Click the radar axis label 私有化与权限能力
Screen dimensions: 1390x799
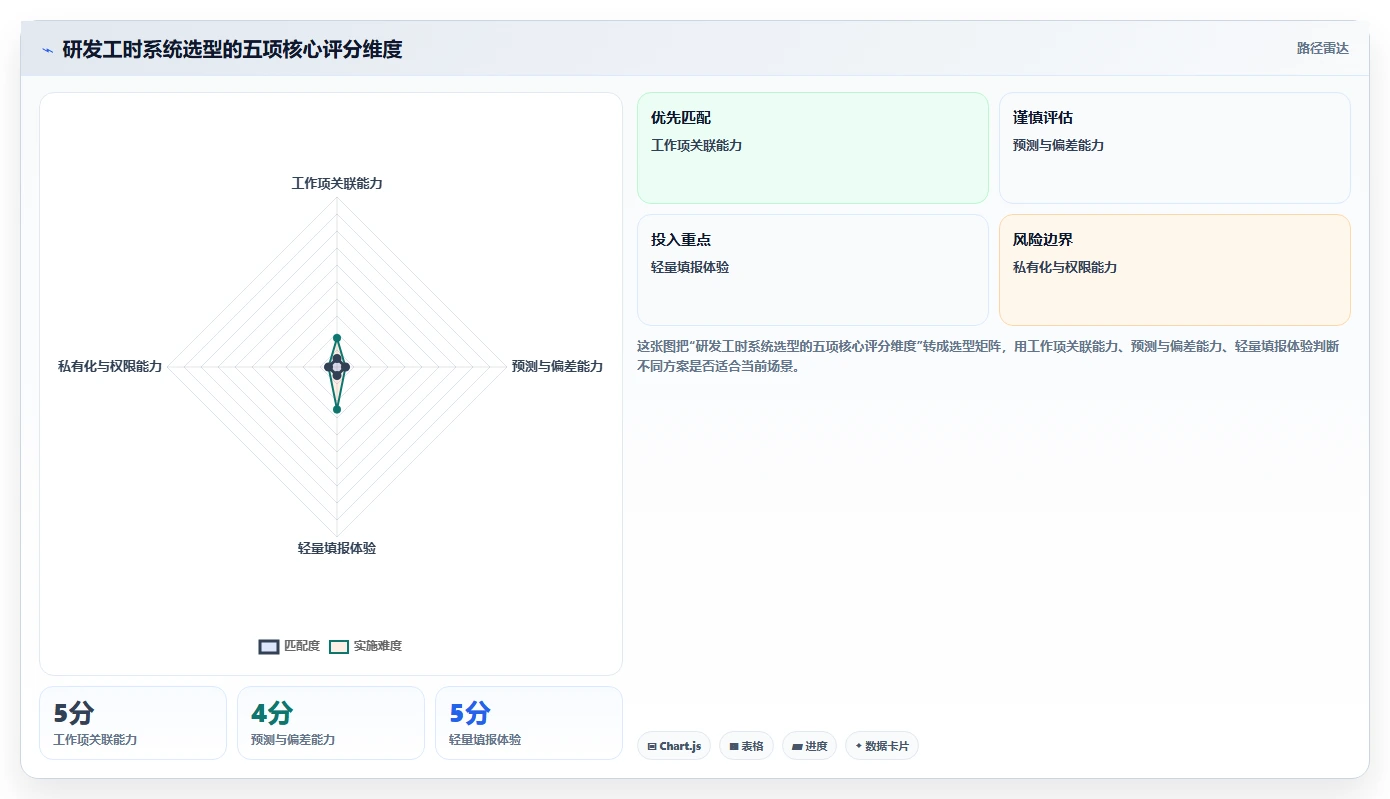pyautogui.click(x=110, y=366)
